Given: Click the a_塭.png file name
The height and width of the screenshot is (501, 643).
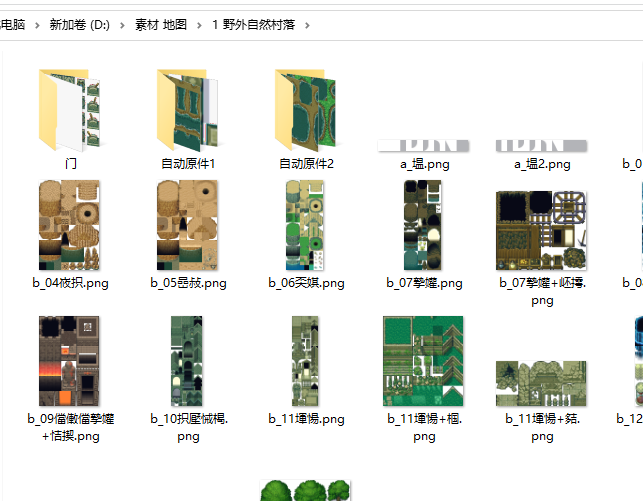Looking at the screenshot, I should (x=425, y=164).
